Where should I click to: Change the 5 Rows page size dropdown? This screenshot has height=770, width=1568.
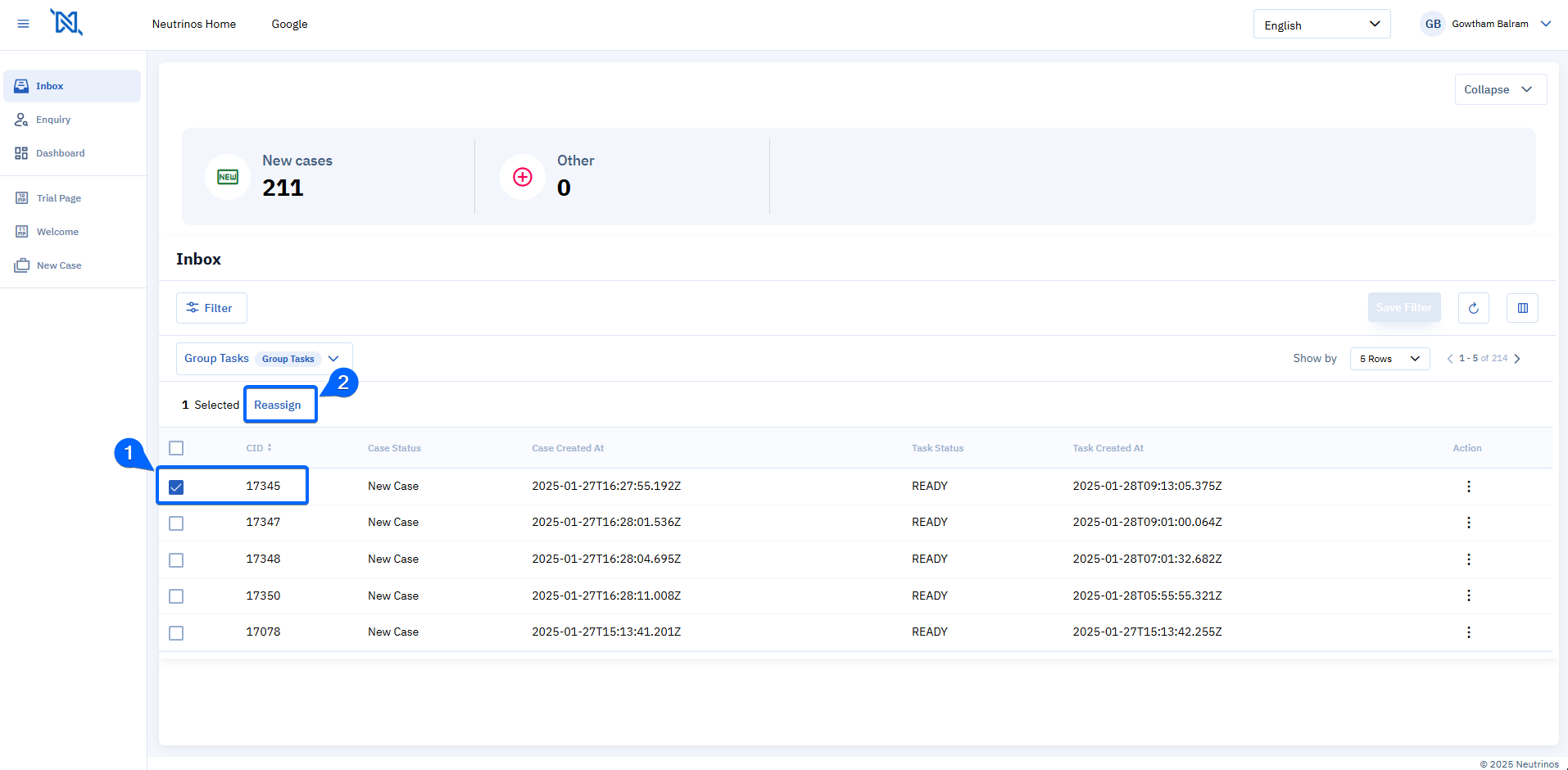[1389, 359]
